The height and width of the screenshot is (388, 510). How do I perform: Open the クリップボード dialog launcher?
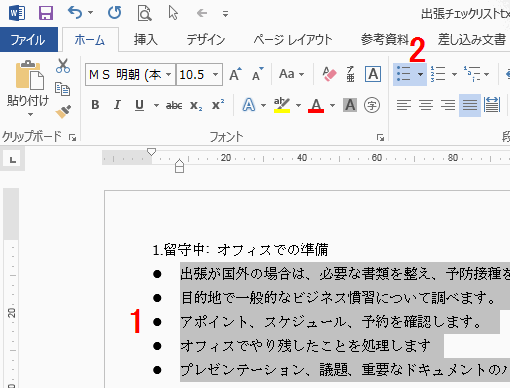click(72, 137)
